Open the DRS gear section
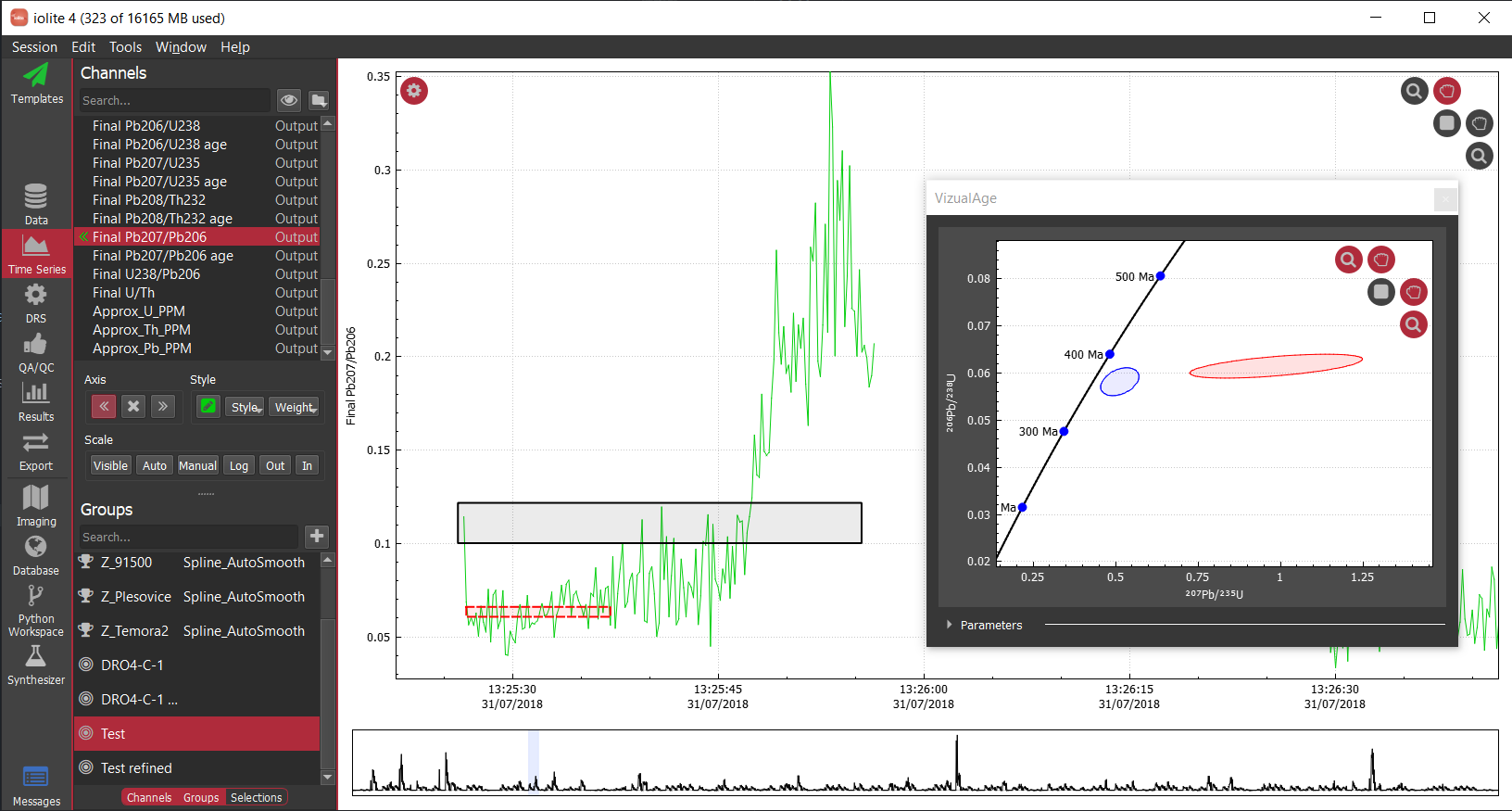This screenshot has width=1512, height=811. point(36,303)
